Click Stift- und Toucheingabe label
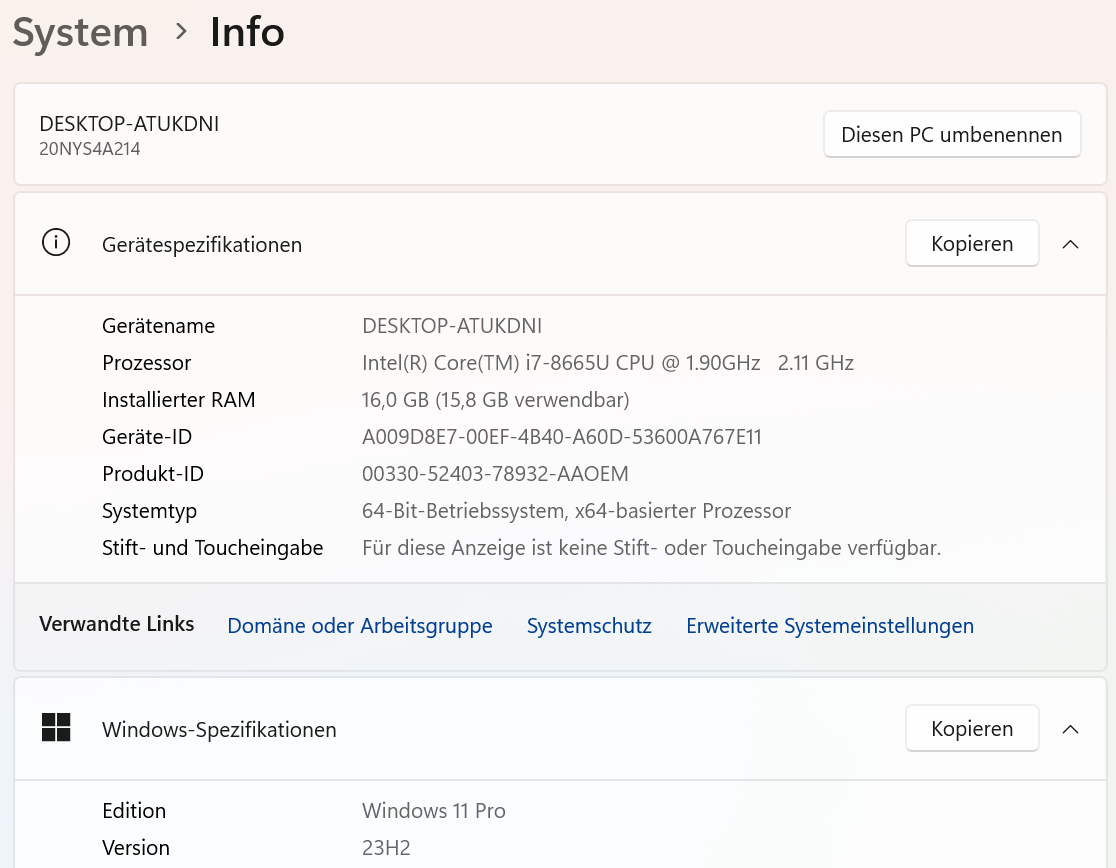 tap(213, 548)
